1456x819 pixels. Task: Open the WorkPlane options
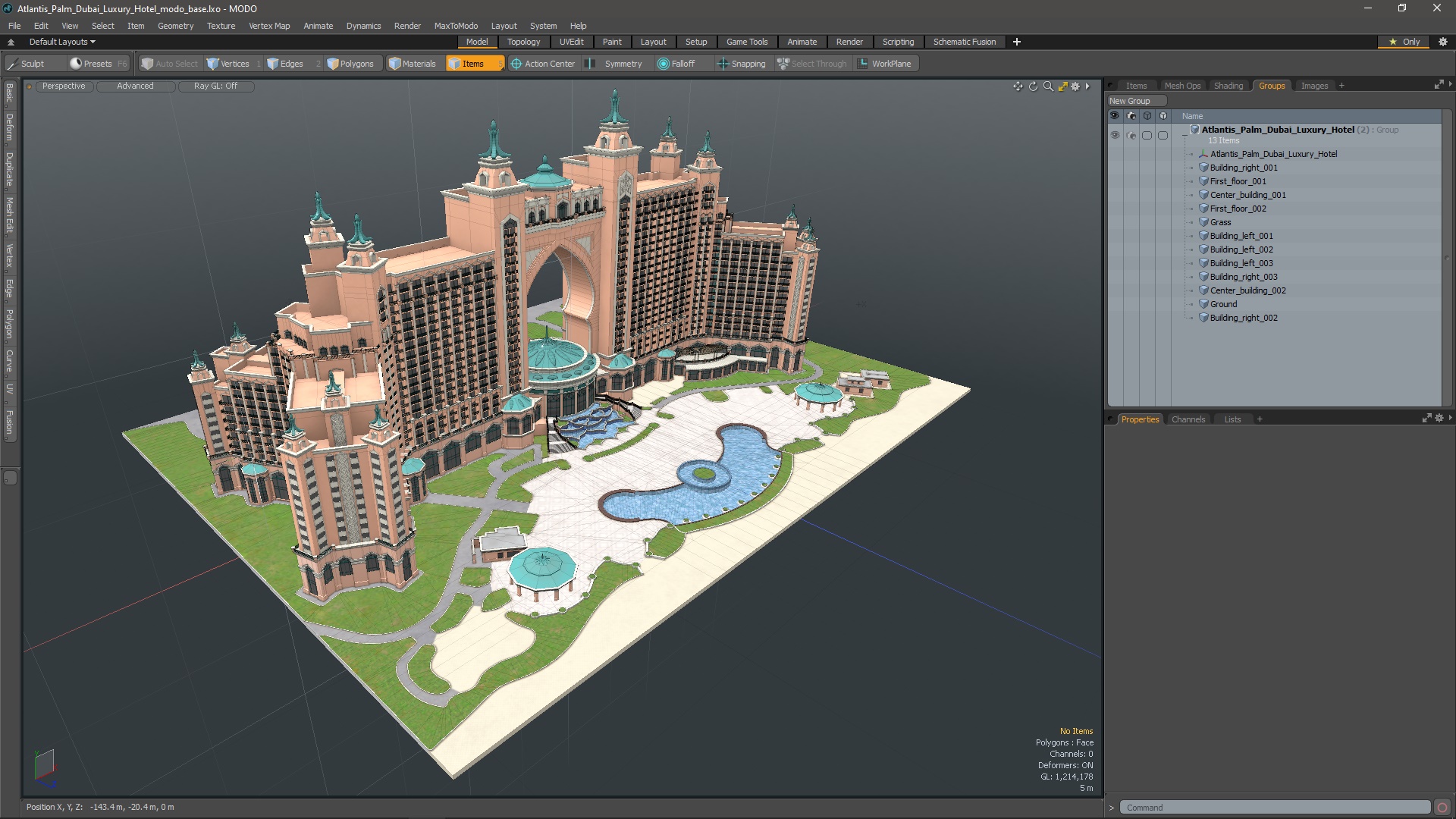click(884, 64)
